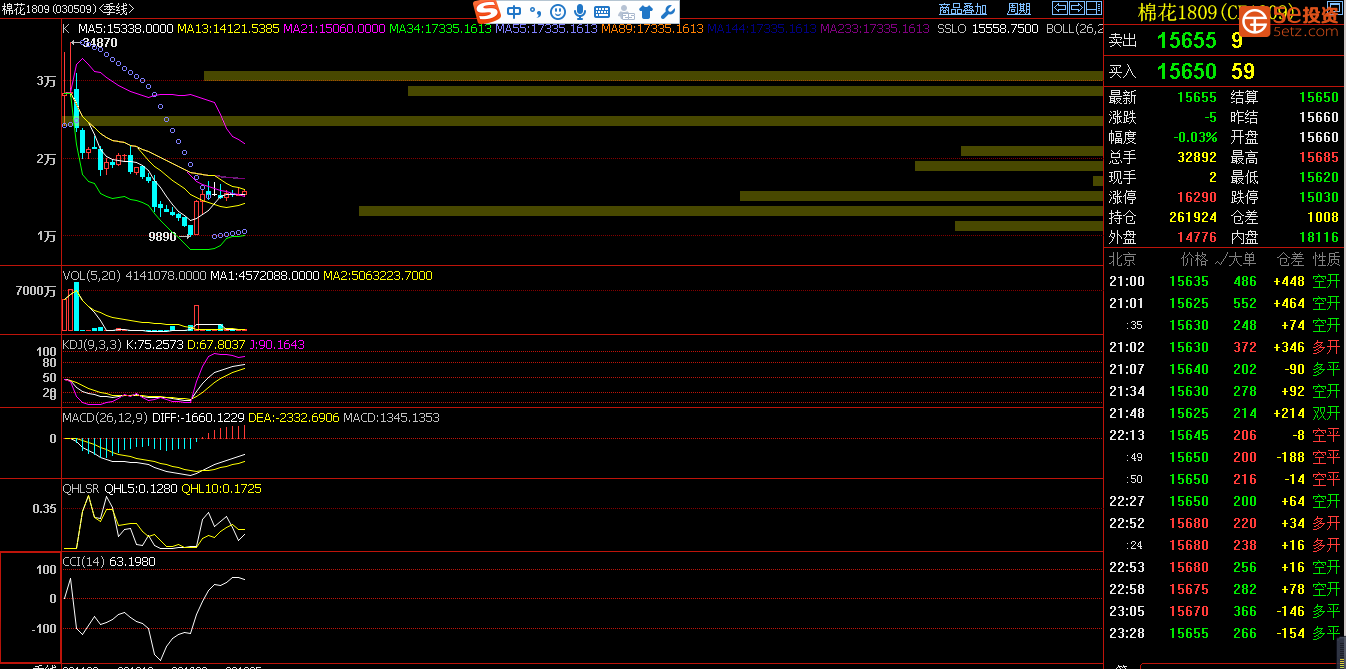Click the 涨停 value 16290
The height and width of the screenshot is (669, 1346).
1196,197
